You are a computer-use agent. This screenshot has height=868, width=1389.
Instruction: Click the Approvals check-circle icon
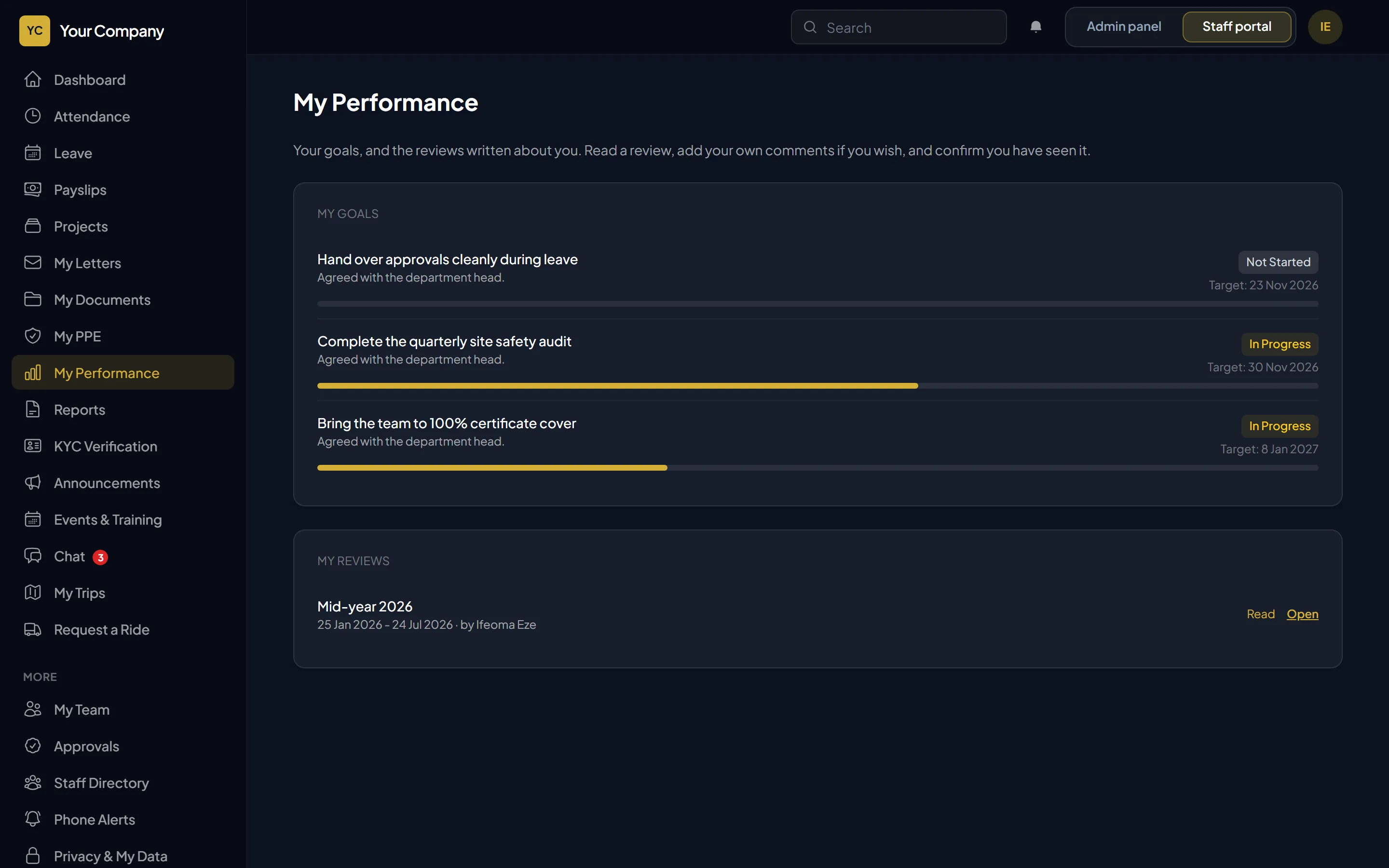click(33, 746)
